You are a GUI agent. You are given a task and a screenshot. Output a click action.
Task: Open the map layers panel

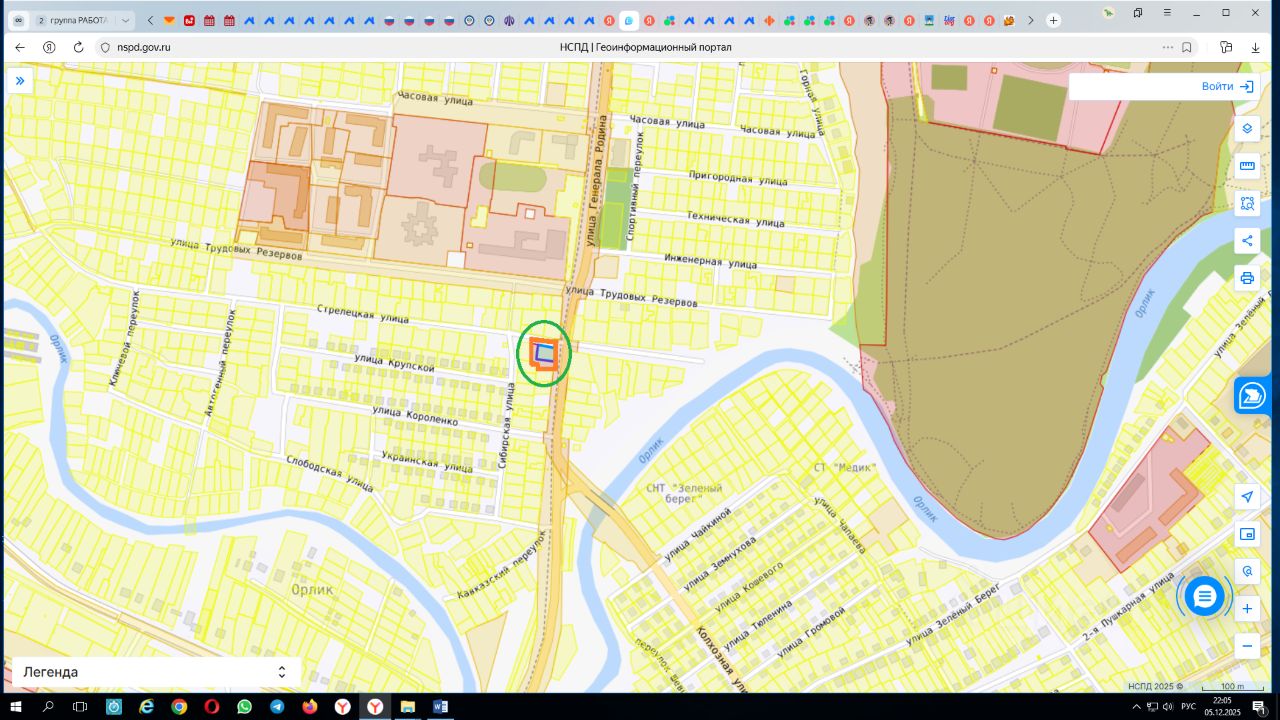click(x=1247, y=129)
